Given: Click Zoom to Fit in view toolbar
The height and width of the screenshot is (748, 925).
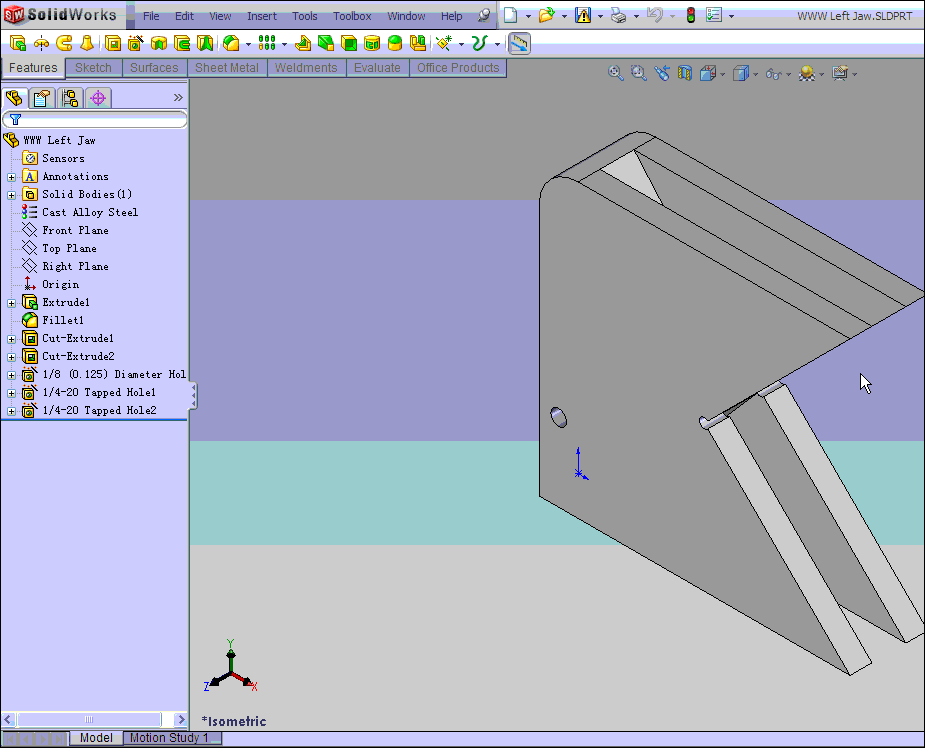Looking at the screenshot, I should tap(615, 73).
